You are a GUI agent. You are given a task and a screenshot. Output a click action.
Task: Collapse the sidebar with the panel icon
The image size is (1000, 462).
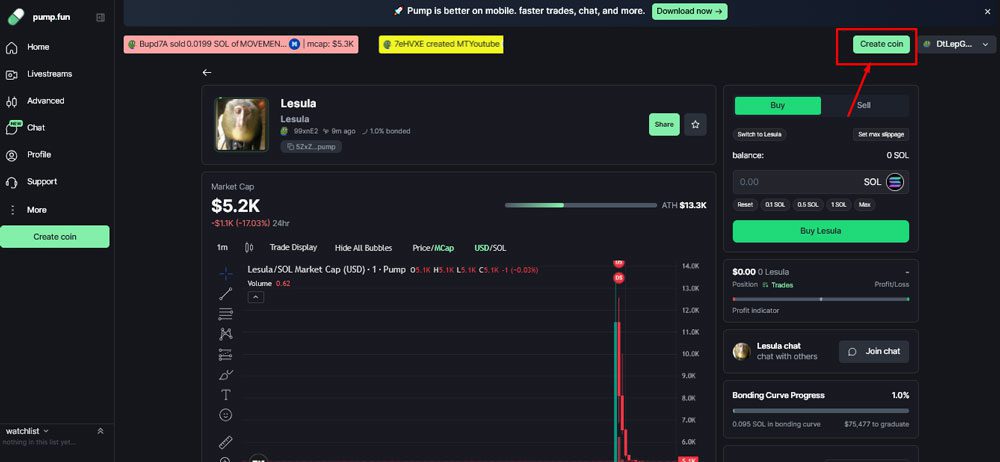[x=100, y=18]
